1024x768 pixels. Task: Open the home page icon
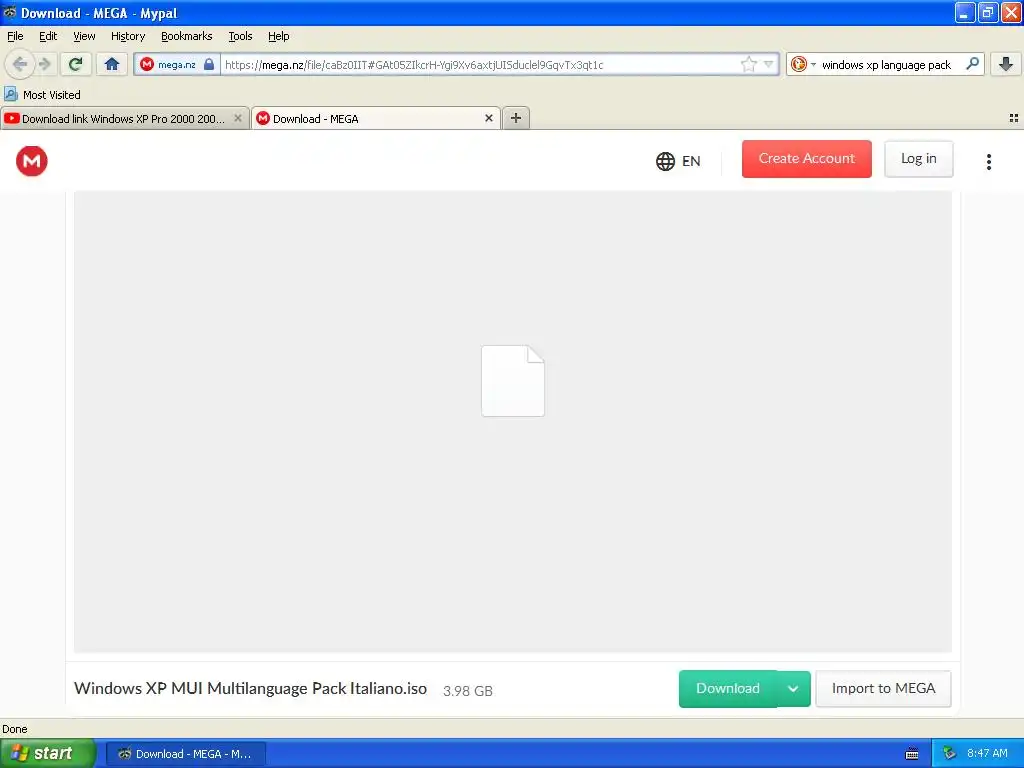click(112, 64)
